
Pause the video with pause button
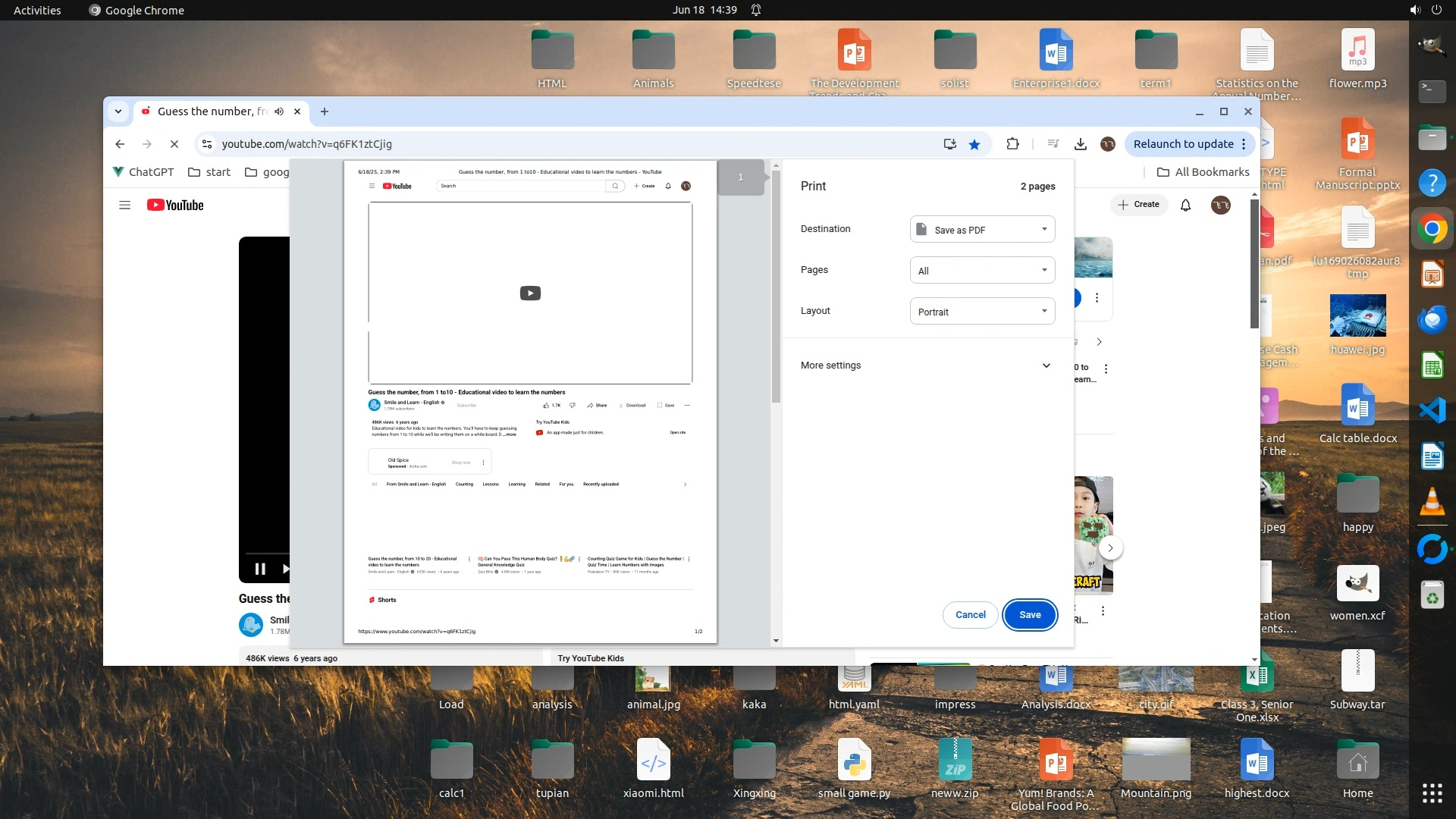[260, 569]
